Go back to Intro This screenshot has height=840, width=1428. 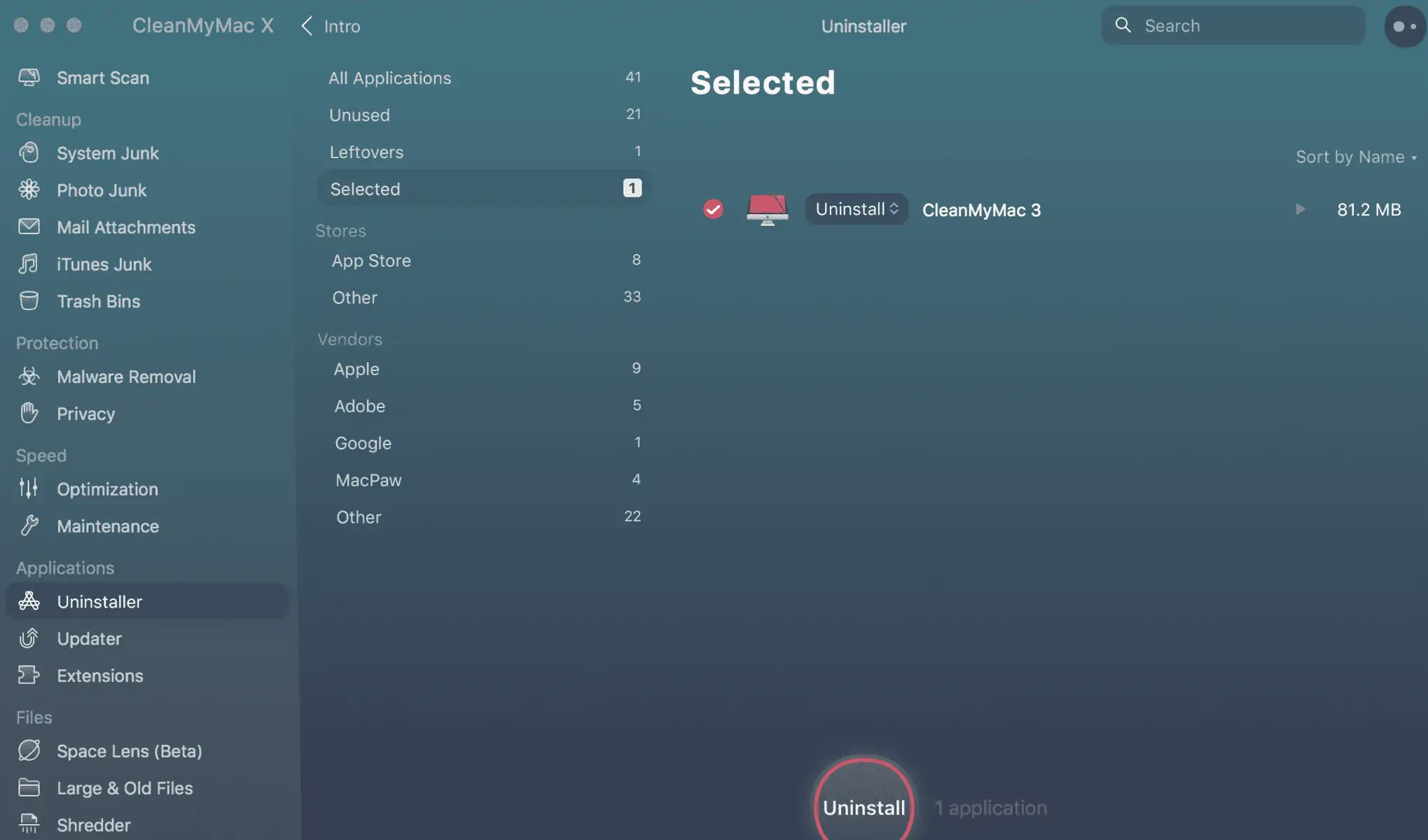click(x=331, y=26)
